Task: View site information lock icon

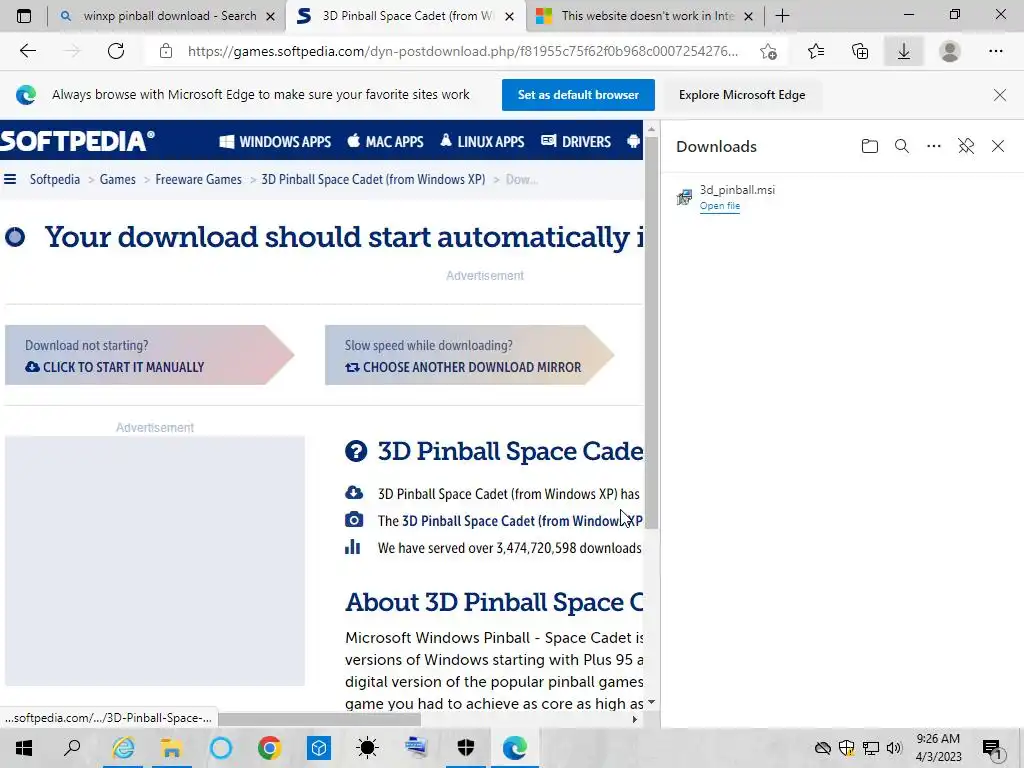Action: point(166,51)
